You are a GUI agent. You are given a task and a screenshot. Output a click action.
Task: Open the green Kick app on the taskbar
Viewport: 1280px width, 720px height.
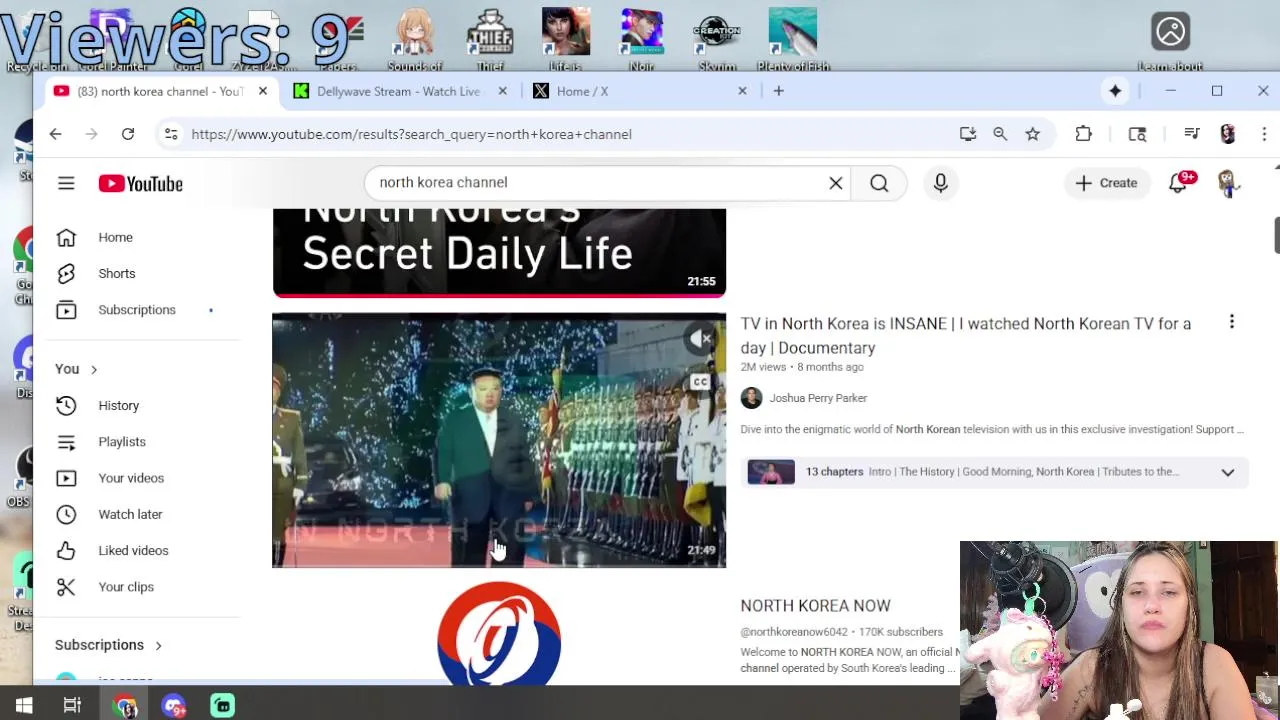[222, 706]
